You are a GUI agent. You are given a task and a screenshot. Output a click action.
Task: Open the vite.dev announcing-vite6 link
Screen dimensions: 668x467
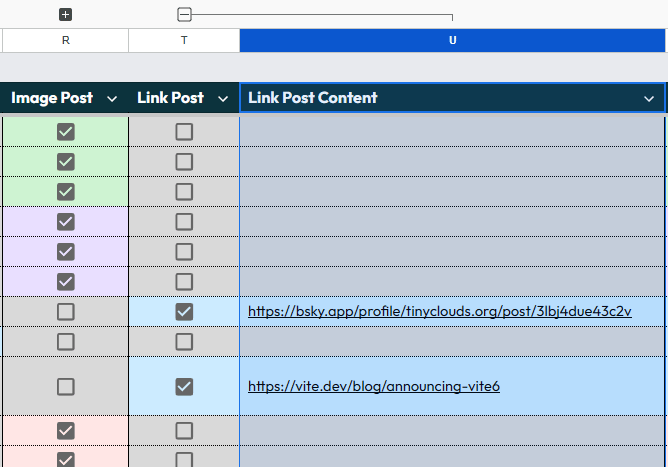(374, 386)
